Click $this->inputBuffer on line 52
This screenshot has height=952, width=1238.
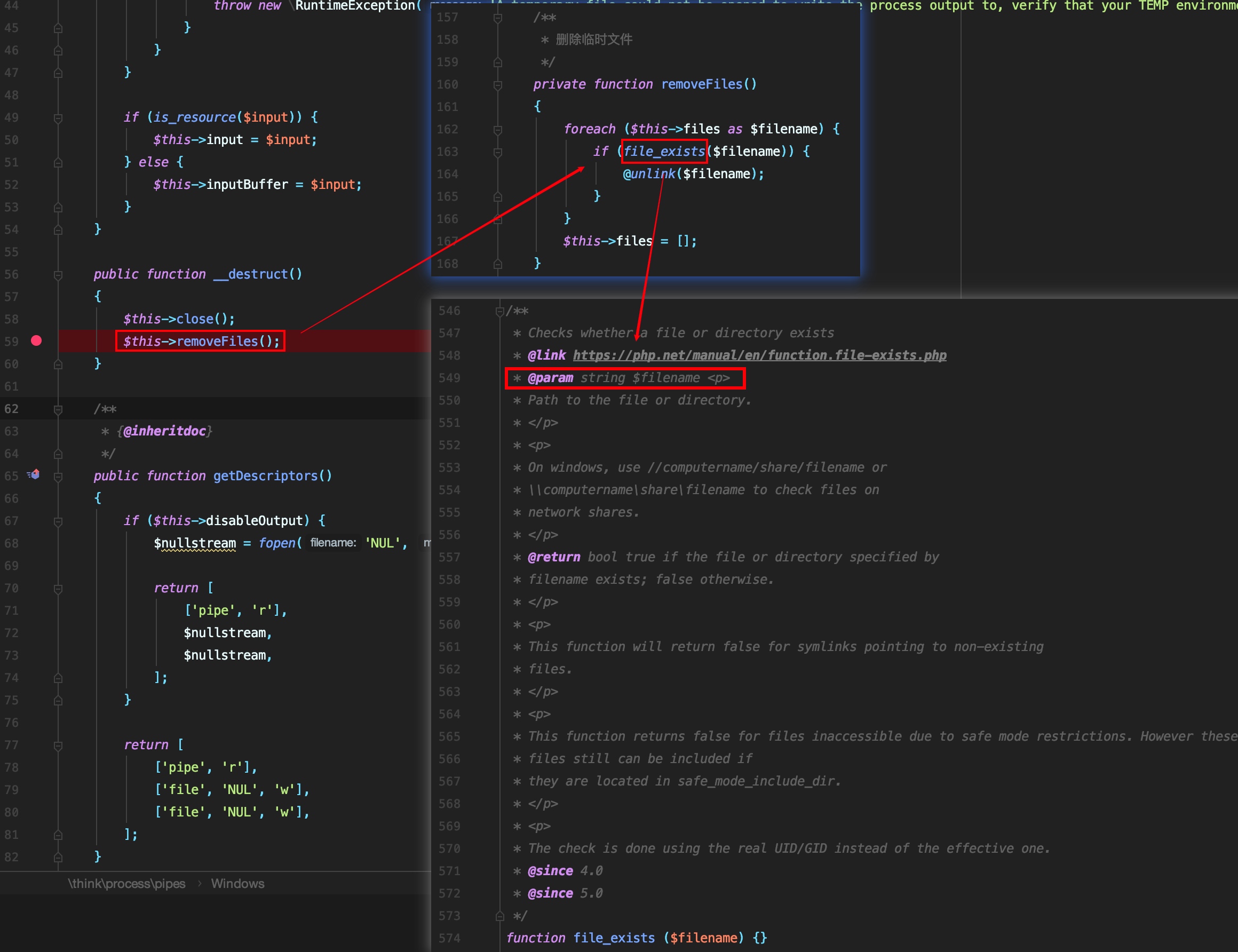coord(220,184)
